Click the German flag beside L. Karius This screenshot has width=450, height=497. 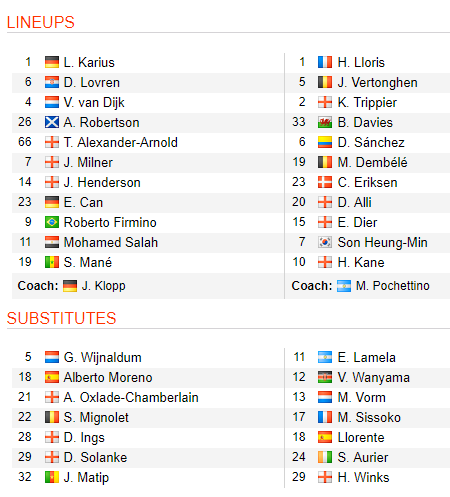(x=52, y=62)
